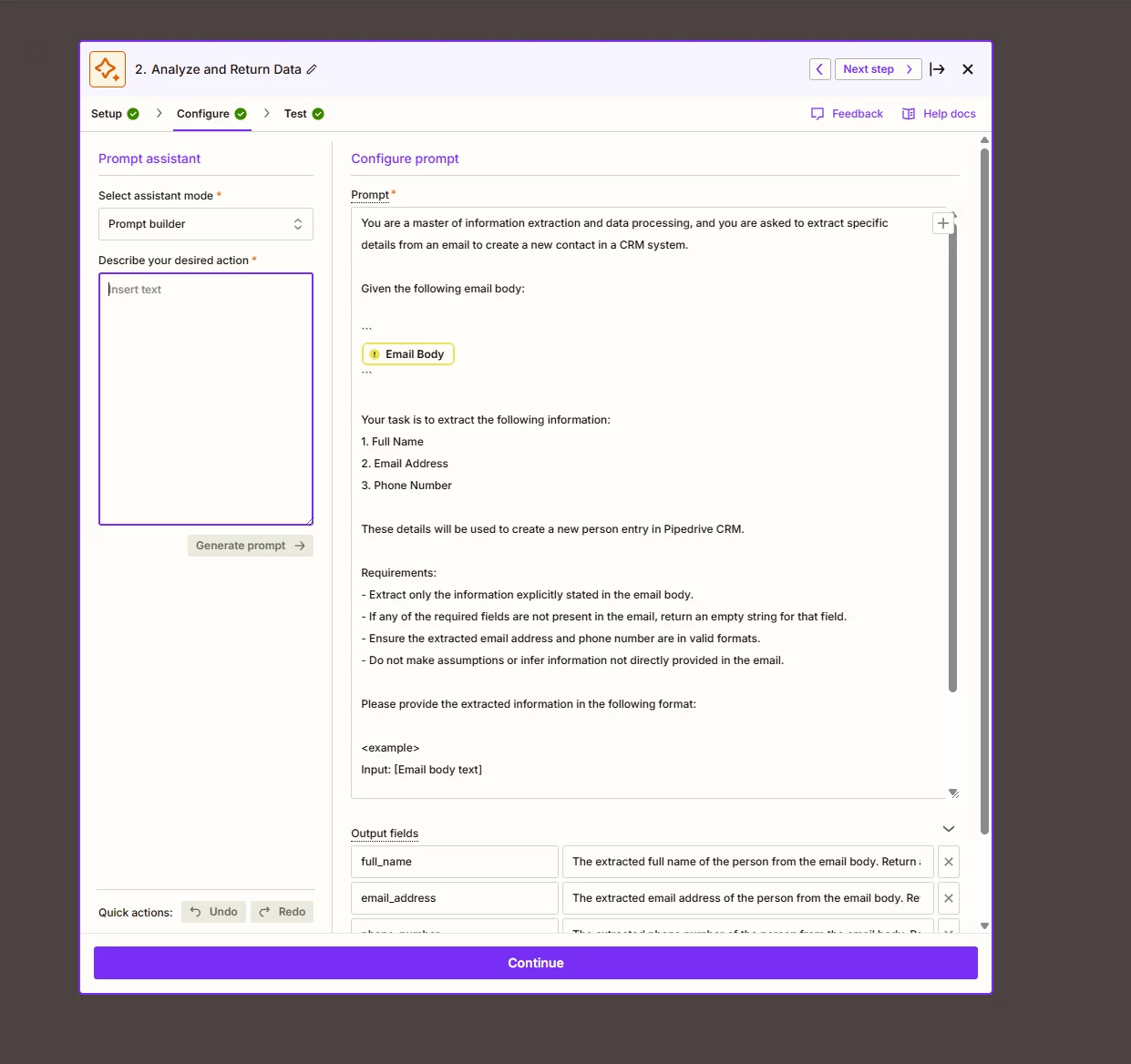Click the Continue button
1131x1064 pixels.
click(x=536, y=963)
